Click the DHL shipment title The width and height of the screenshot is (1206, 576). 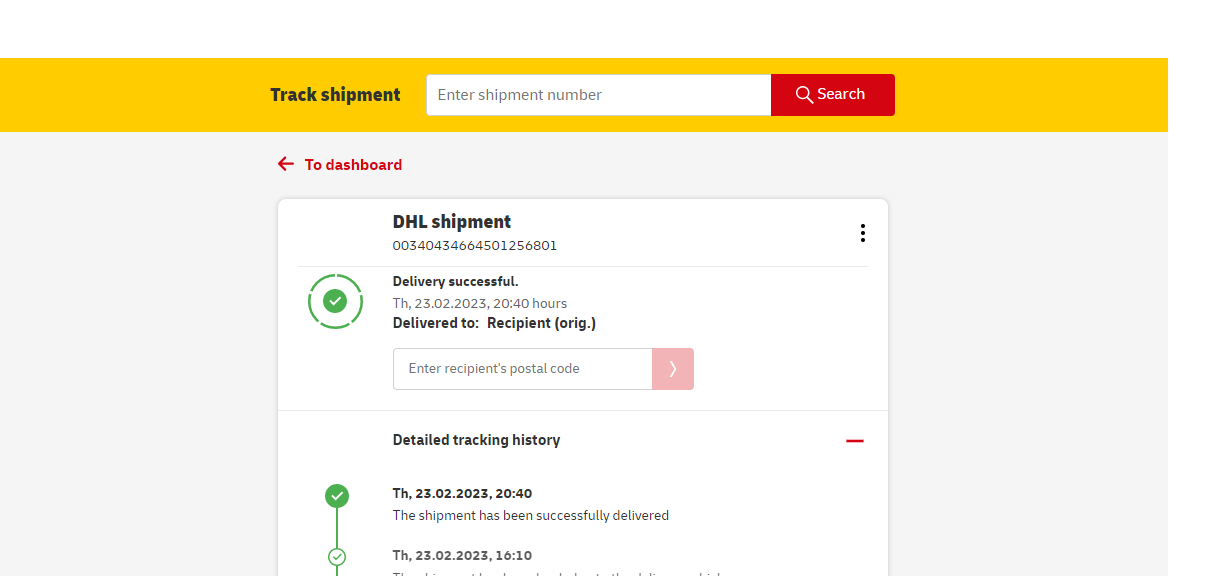[x=451, y=222]
